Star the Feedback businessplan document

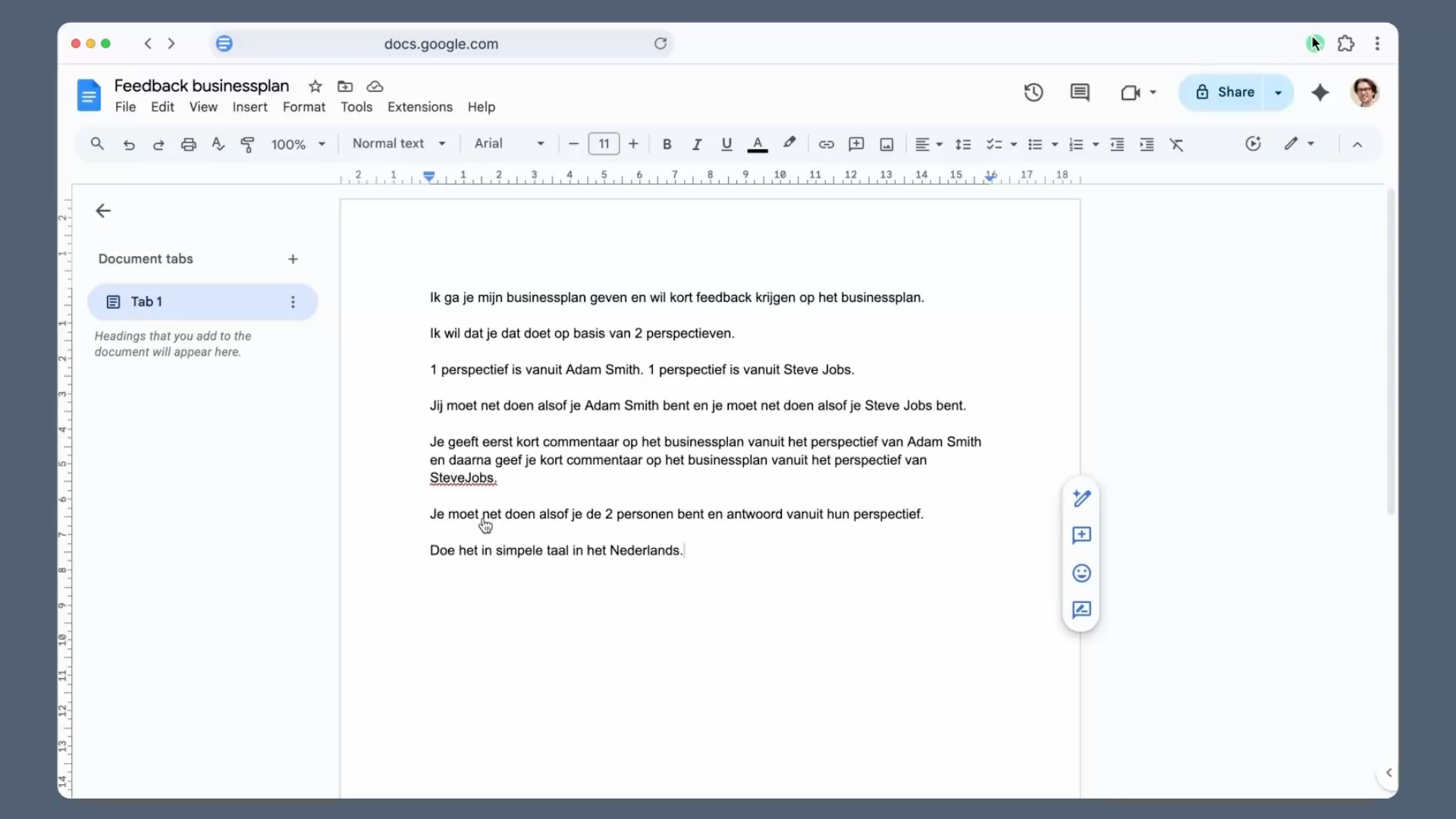click(x=315, y=86)
